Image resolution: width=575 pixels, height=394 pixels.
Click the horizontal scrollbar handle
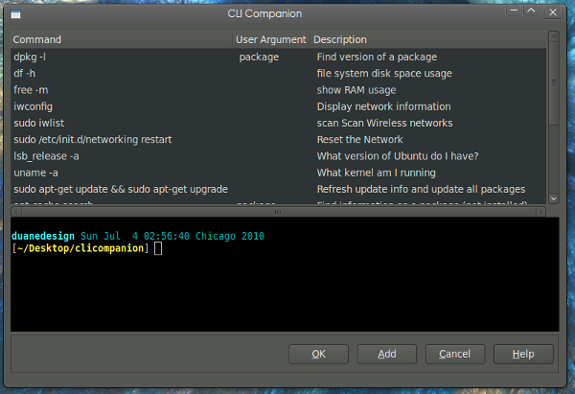point(278,212)
